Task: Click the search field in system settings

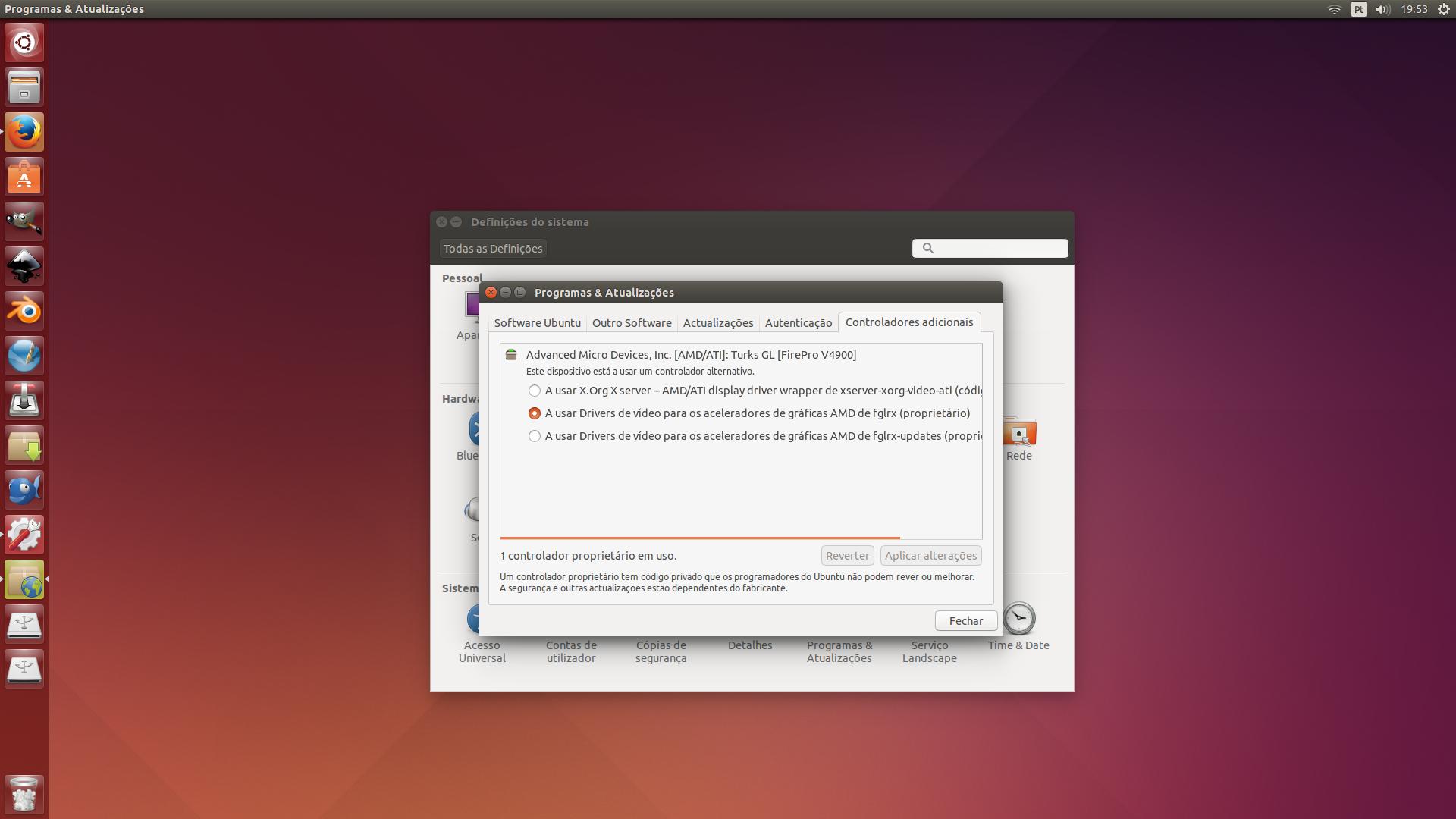Action: click(990, 248)
